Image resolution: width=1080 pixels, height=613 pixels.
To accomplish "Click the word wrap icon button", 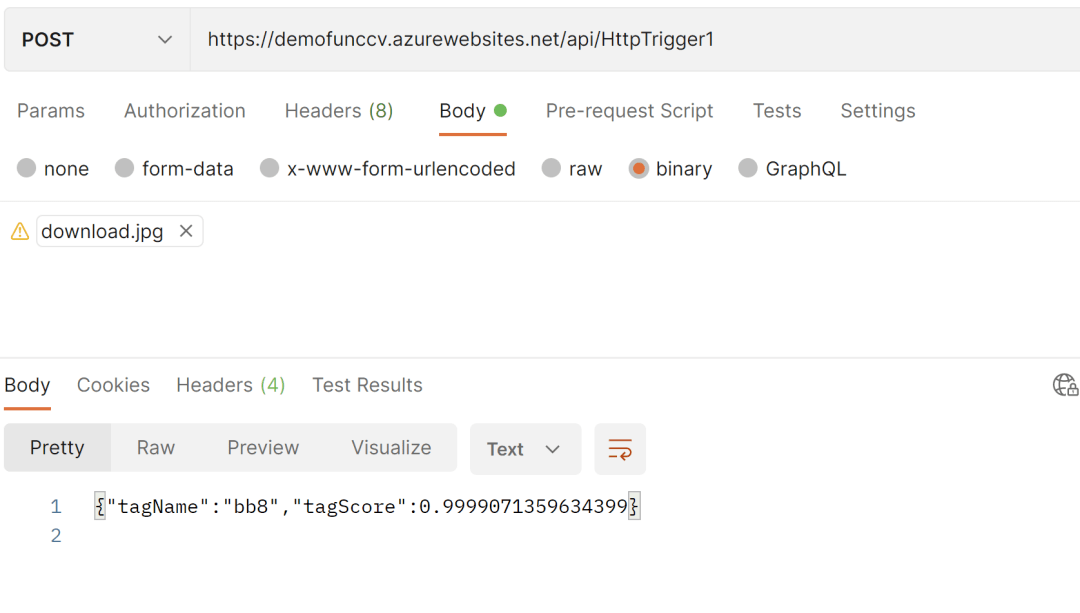I will click(x=620, y=449).
